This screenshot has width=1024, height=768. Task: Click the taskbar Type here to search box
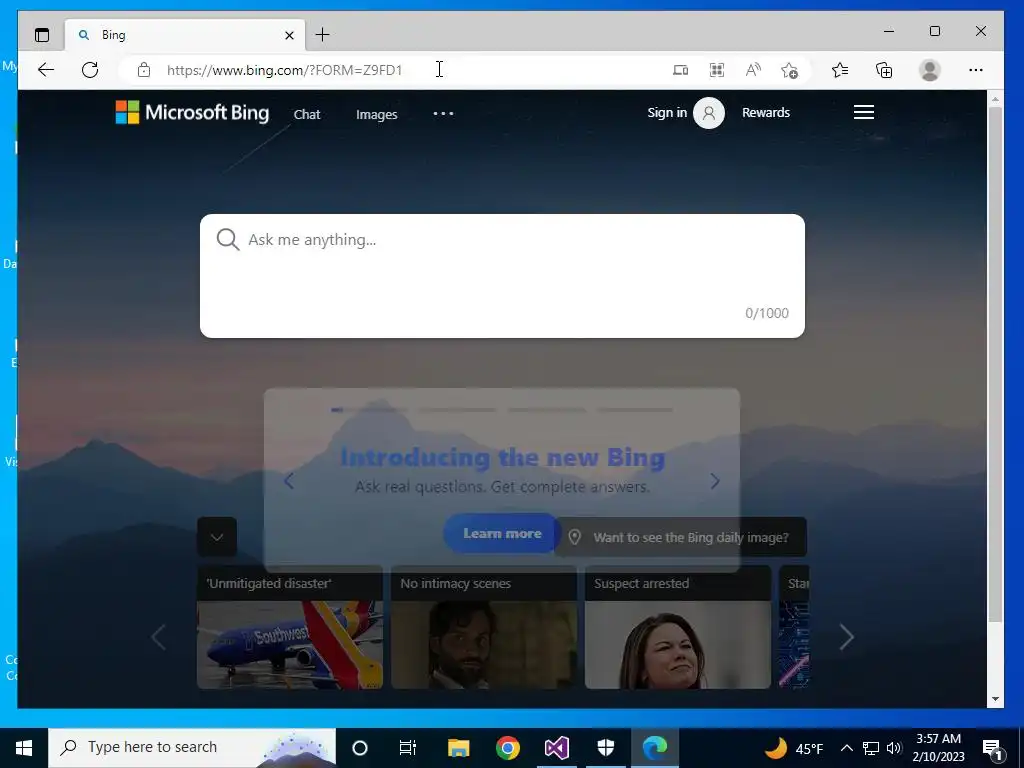[192, 747]
